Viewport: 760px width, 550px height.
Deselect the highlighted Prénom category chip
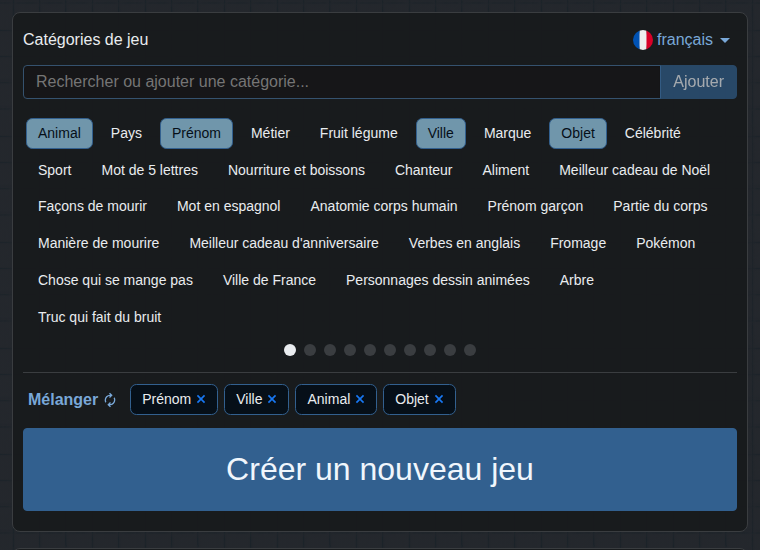point(196,133)
